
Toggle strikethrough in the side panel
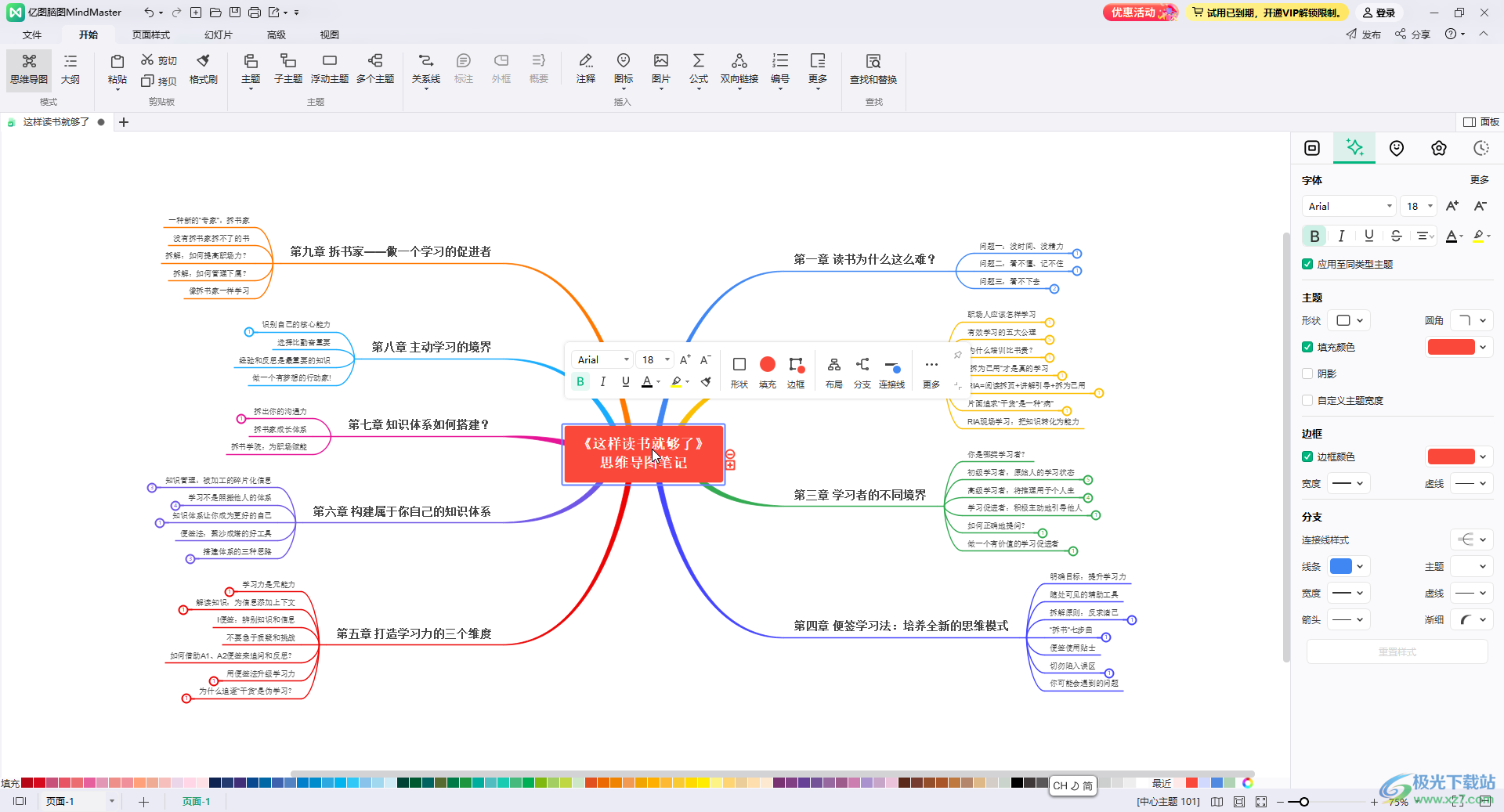tap(1396, 236)
